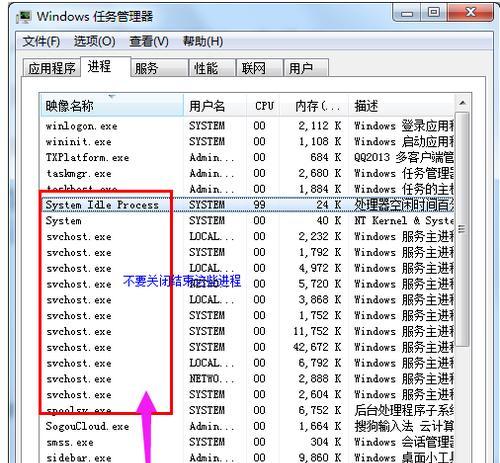The image size is (500, 463).
Task: Sort processes by 映像名称 column header
Action: point(111,106)
